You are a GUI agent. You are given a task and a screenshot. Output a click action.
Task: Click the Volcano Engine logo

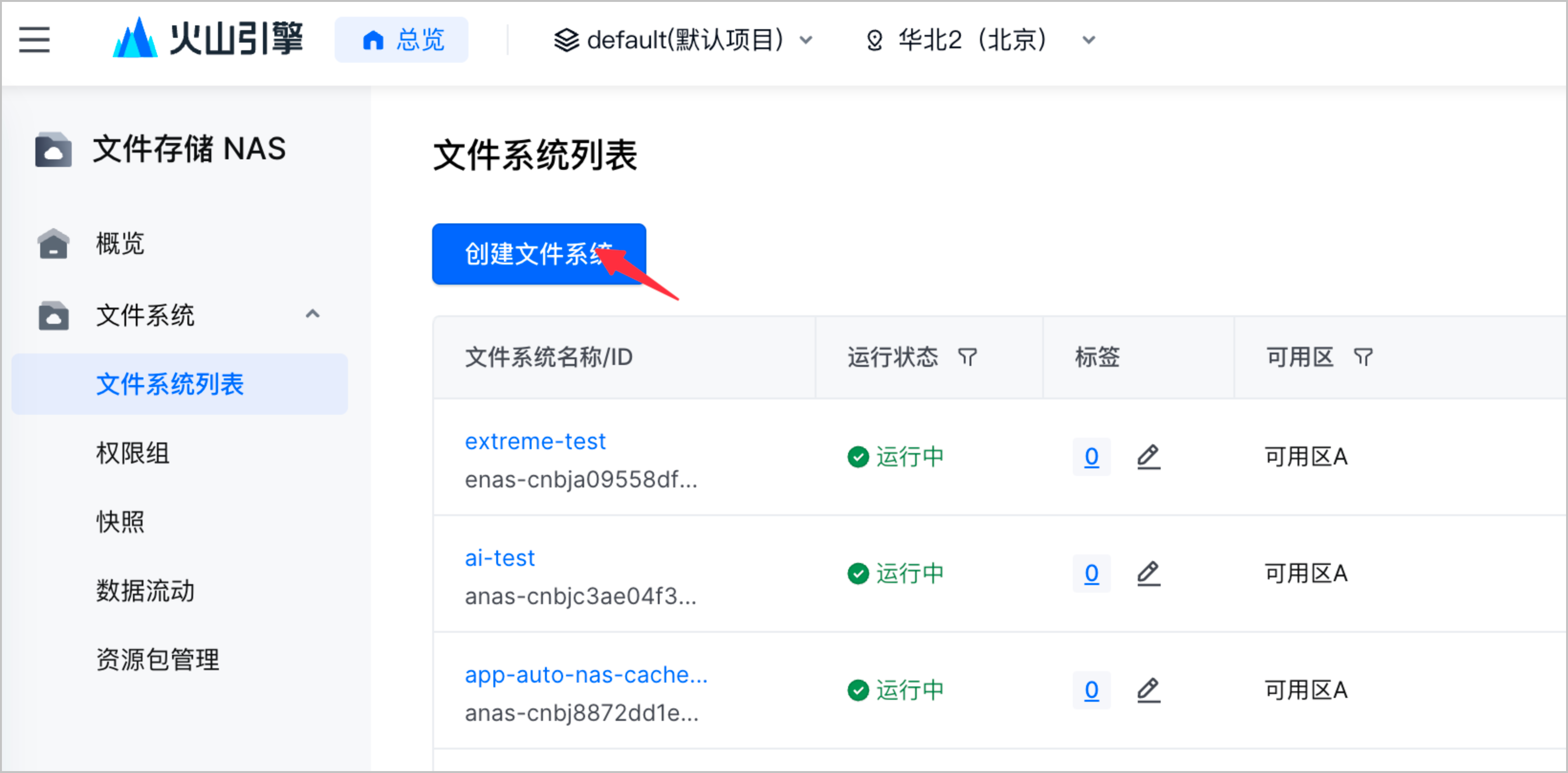207,38
